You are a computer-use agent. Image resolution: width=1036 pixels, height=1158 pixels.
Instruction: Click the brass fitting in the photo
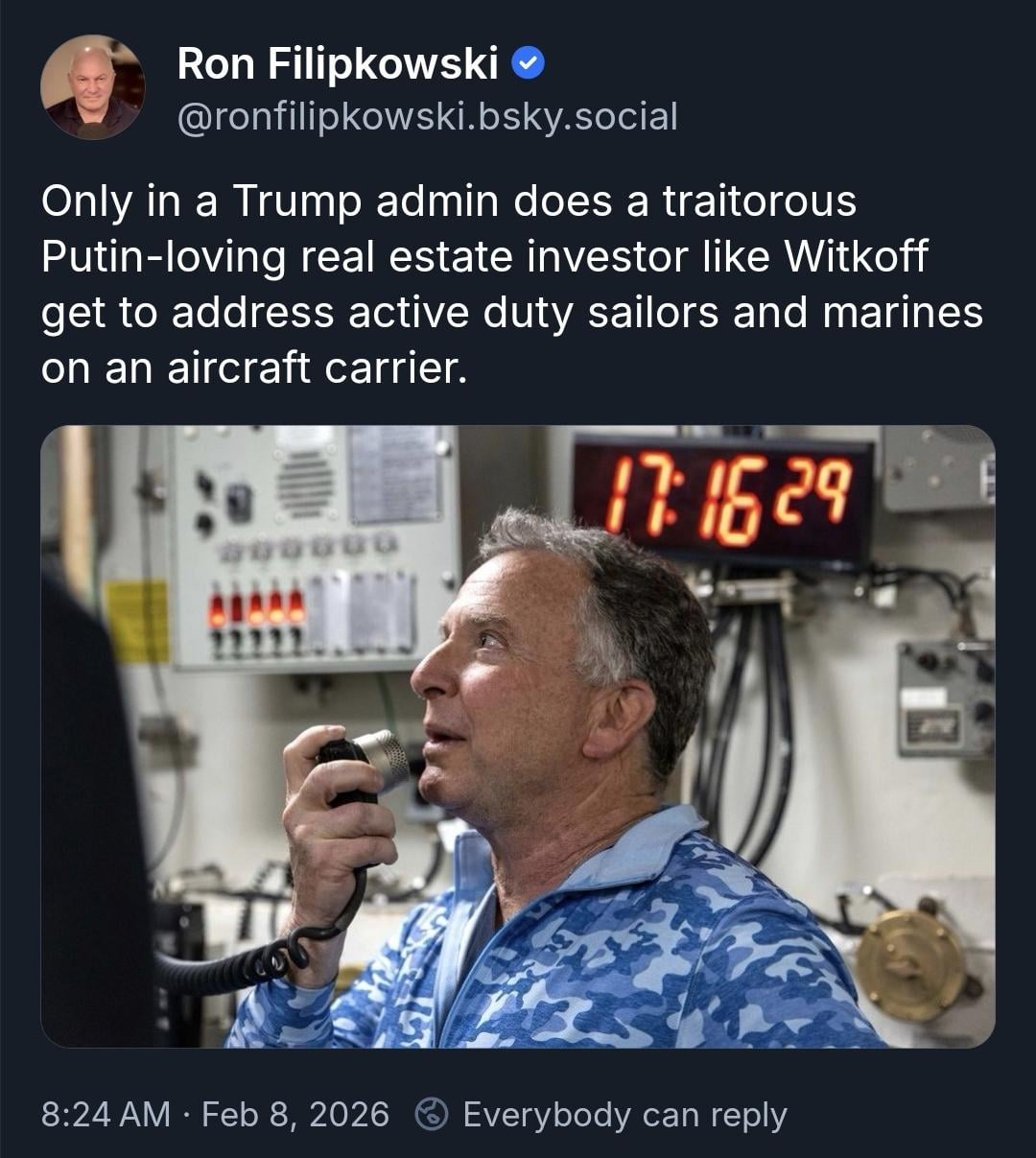(x=909, y=963)
